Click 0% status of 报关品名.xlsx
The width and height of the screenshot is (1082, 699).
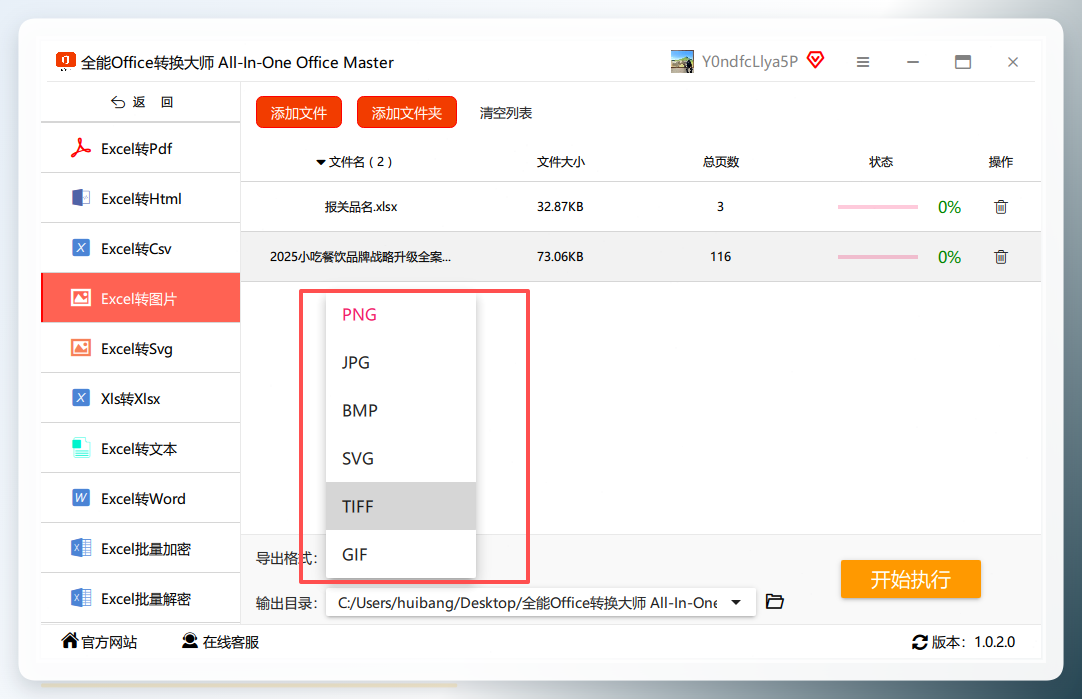click(x=950, y=207)
